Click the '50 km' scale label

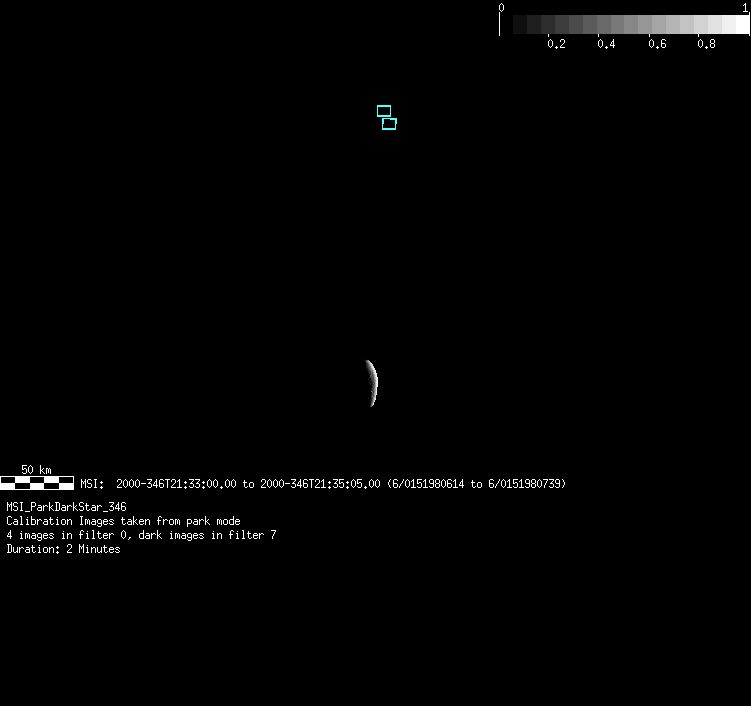[x=36, y=469]
